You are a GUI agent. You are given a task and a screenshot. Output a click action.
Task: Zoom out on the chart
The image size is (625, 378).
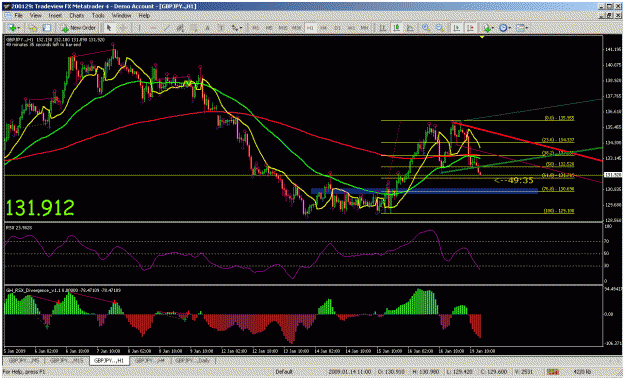click(439, 28)
